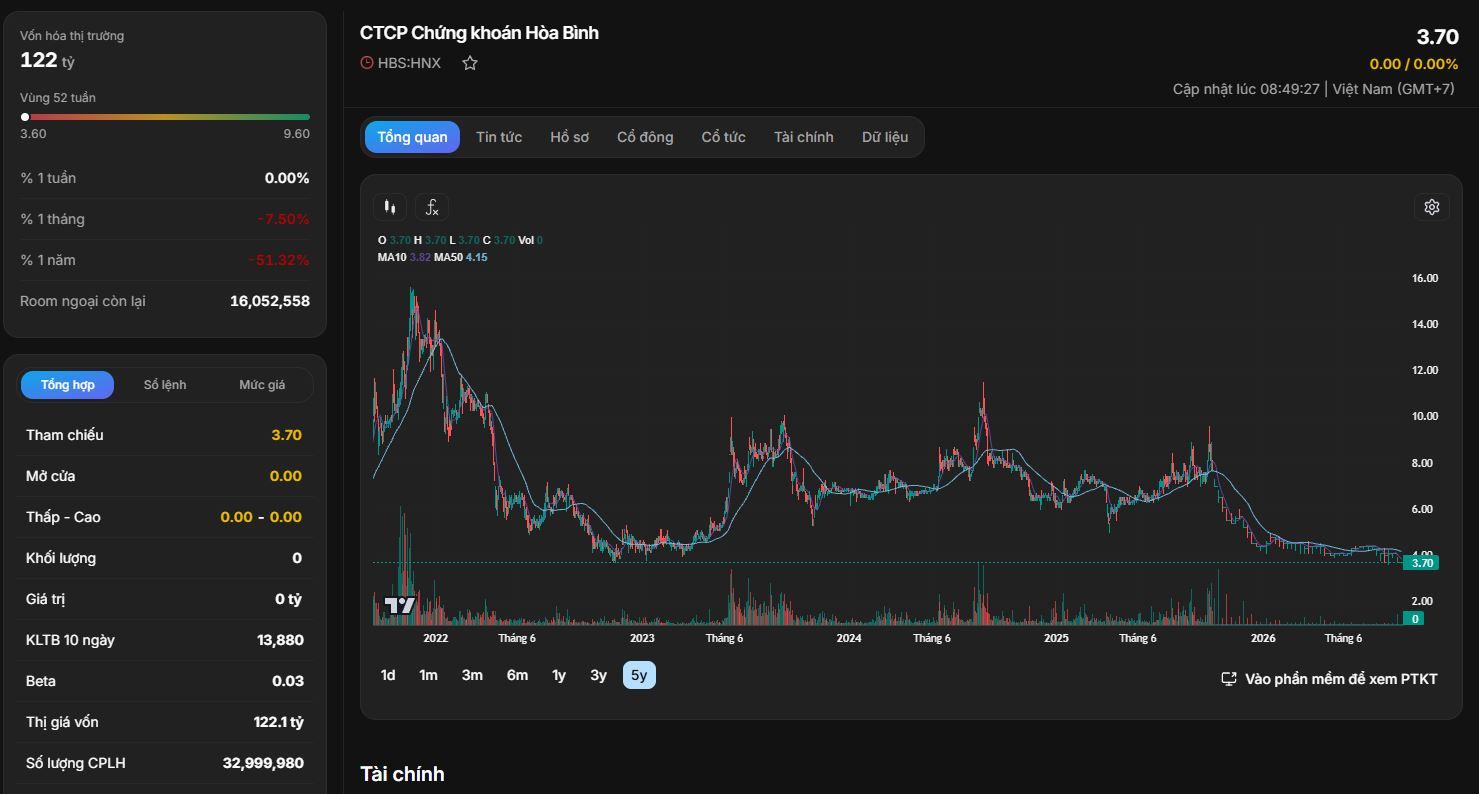Add HBS to favorites with the star icon

tap(470, 63)
